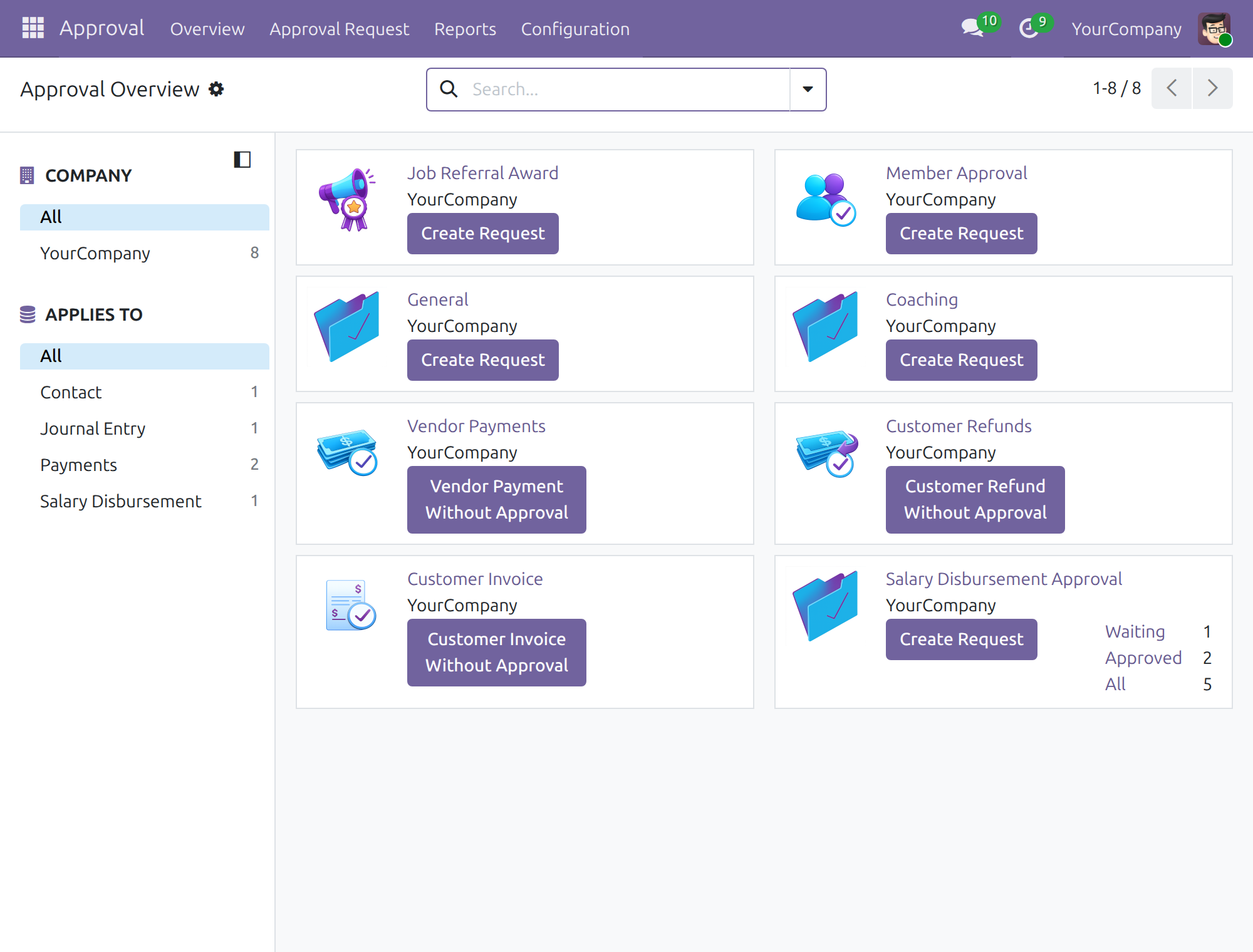This screenshot has width=1253, height=952.
Task: Filter Applies To by Payments
Action: [x=145, y=465]
